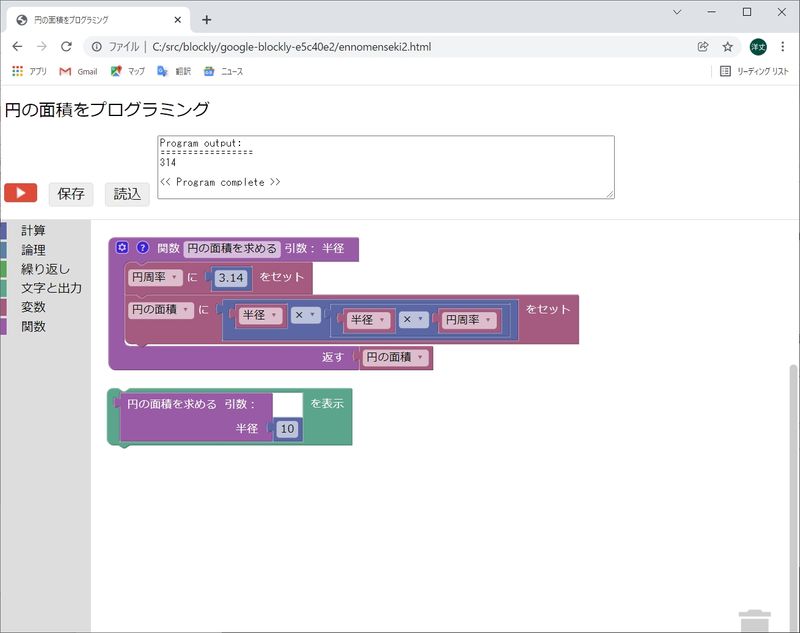Click the 3.14 number field
The height and width of the screenshot is (633, 800).
pyautogui.click(x=231, y=278)
